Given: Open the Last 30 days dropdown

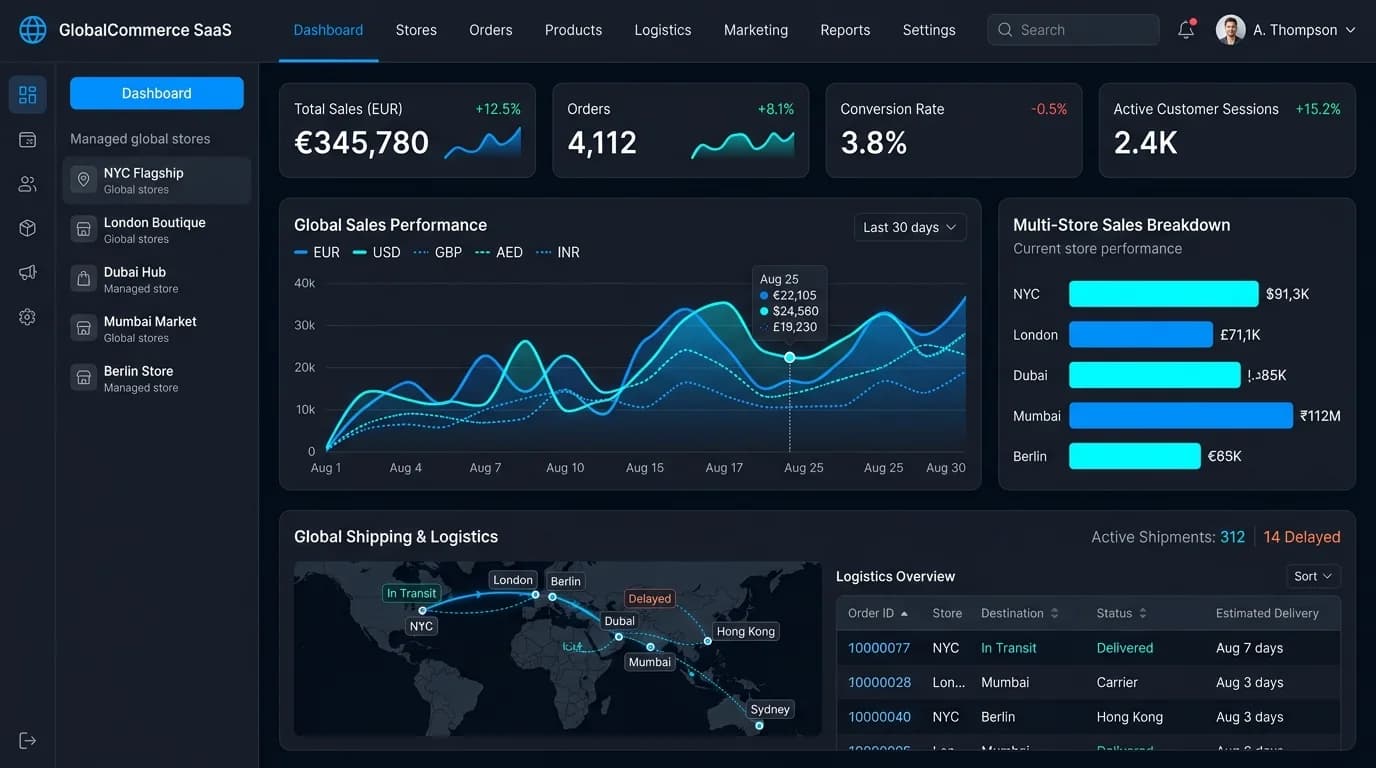Looking at the screenshot, I should 910,227.
